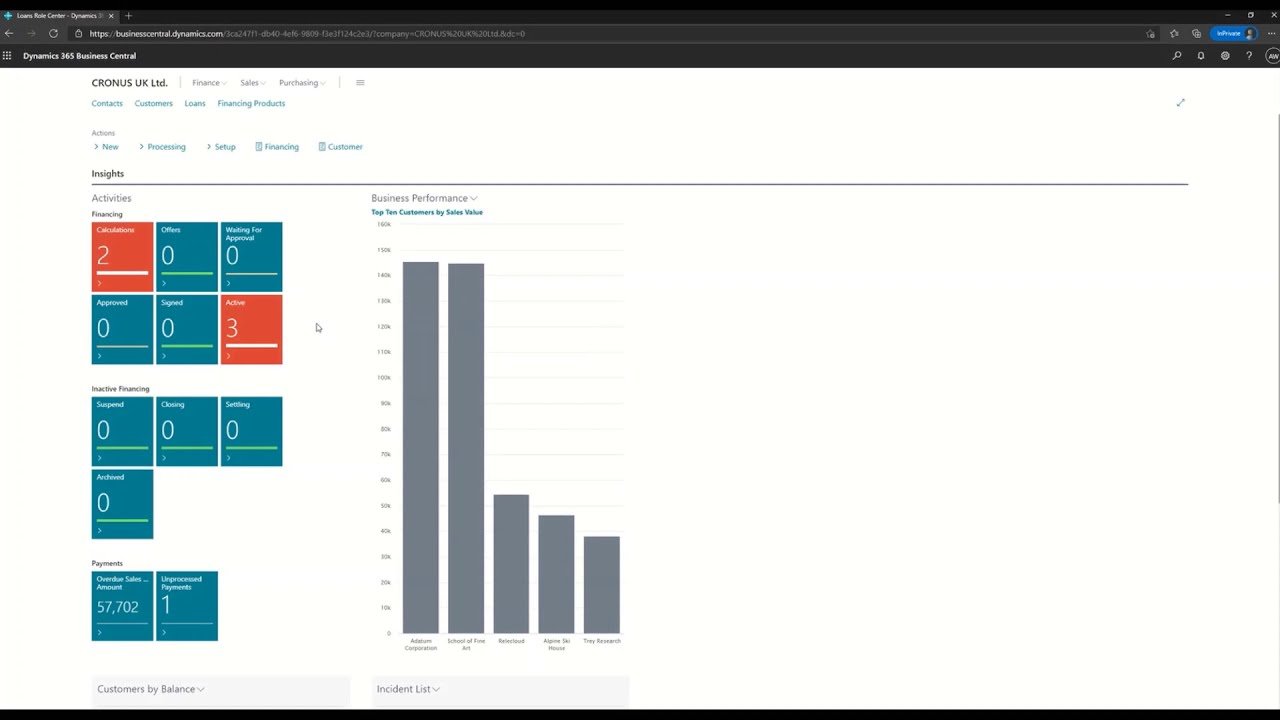1280x720 pixels.
Task: Open the AW user account avatar
Action: click(1272, 56)
